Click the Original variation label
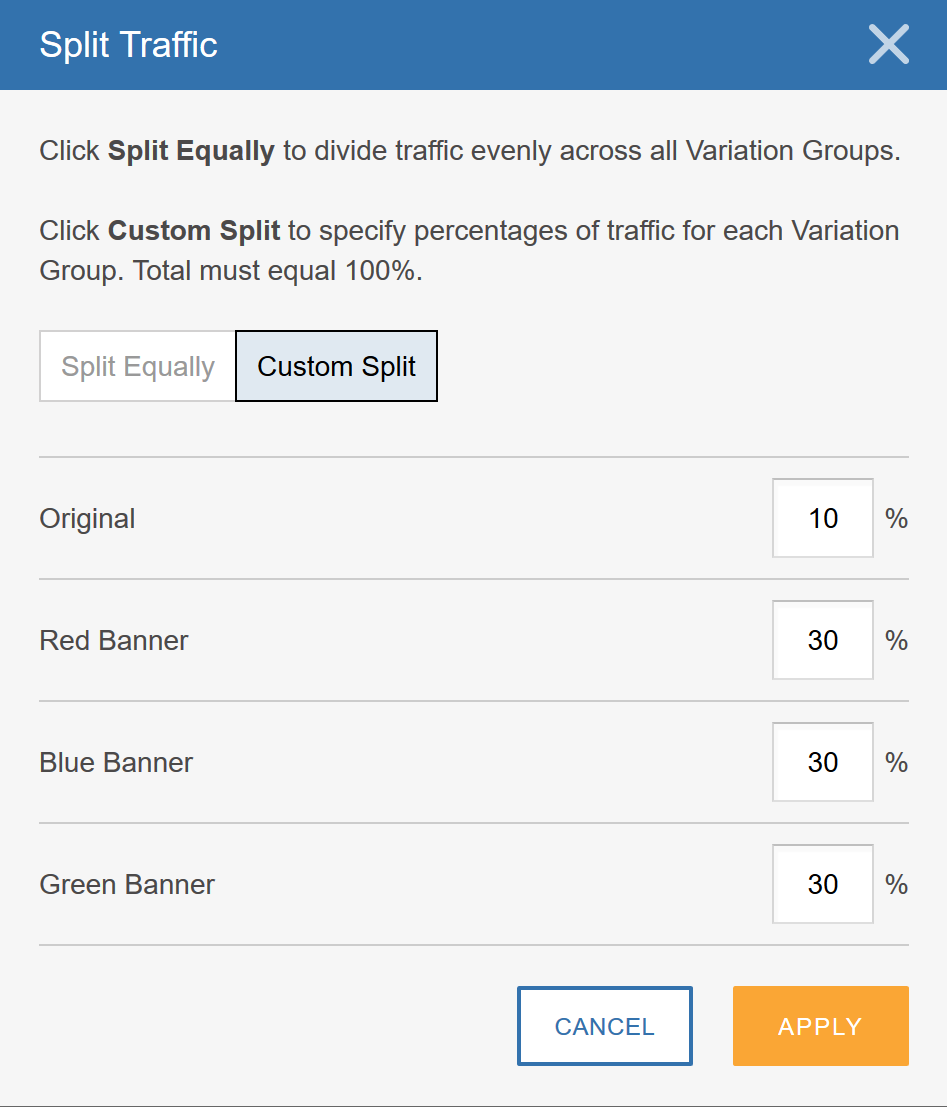This screenshot has height=1107, width=947. tap(87, 518)
